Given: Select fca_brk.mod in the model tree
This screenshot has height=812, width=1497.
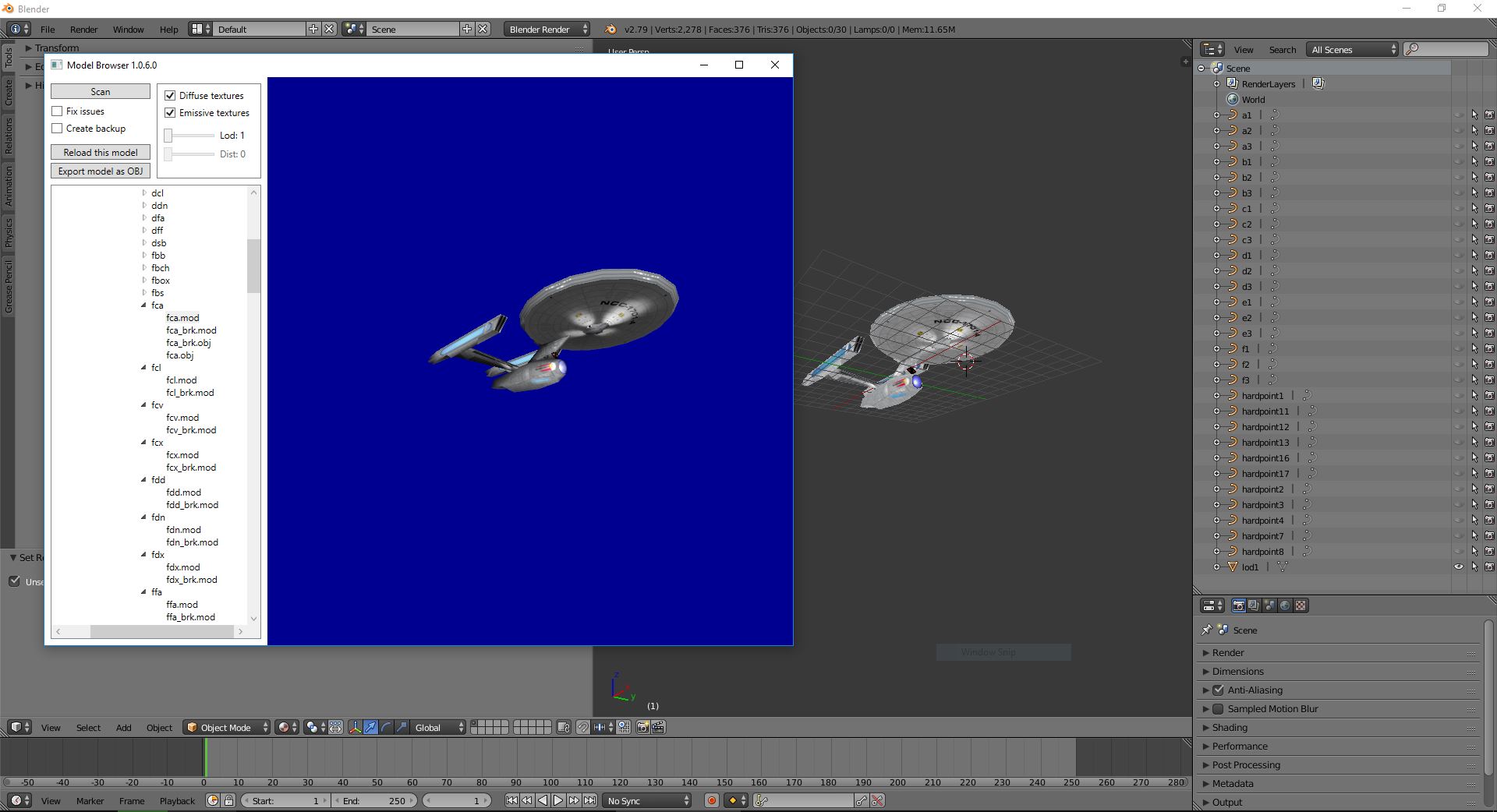Looking at the screenshot, I should 191,330.
